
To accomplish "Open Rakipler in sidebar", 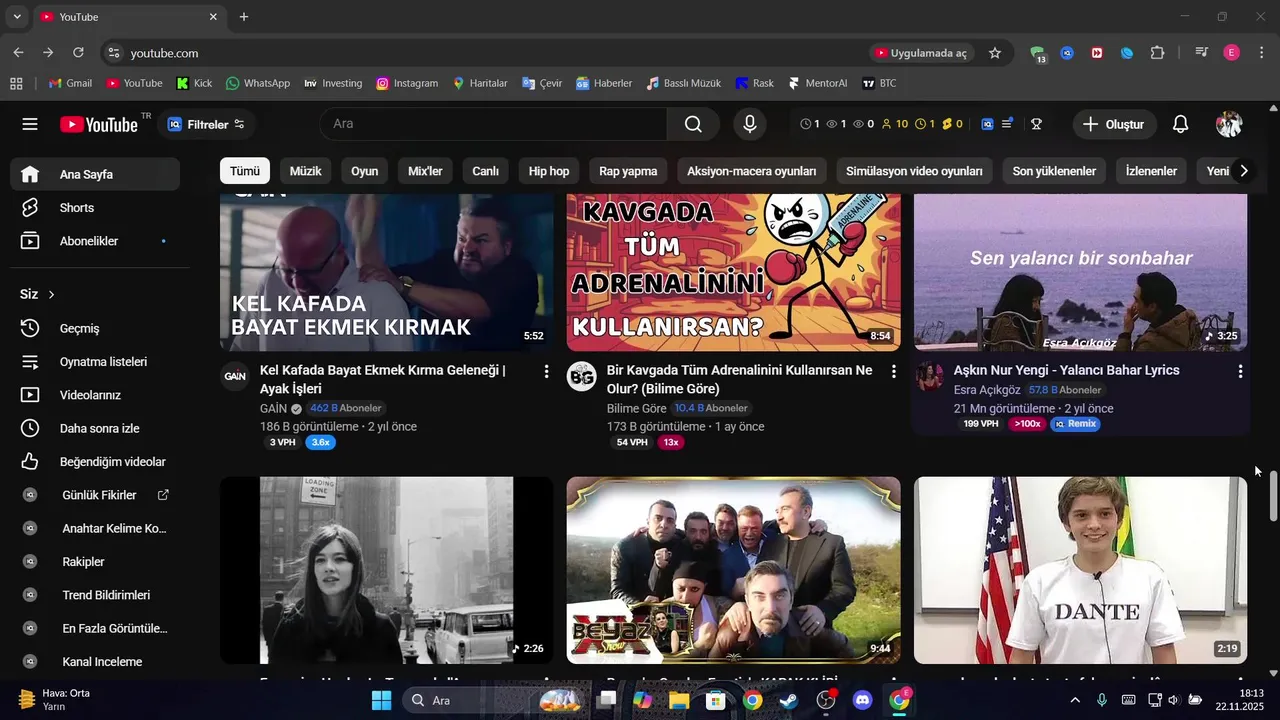I will coord(95,562).
